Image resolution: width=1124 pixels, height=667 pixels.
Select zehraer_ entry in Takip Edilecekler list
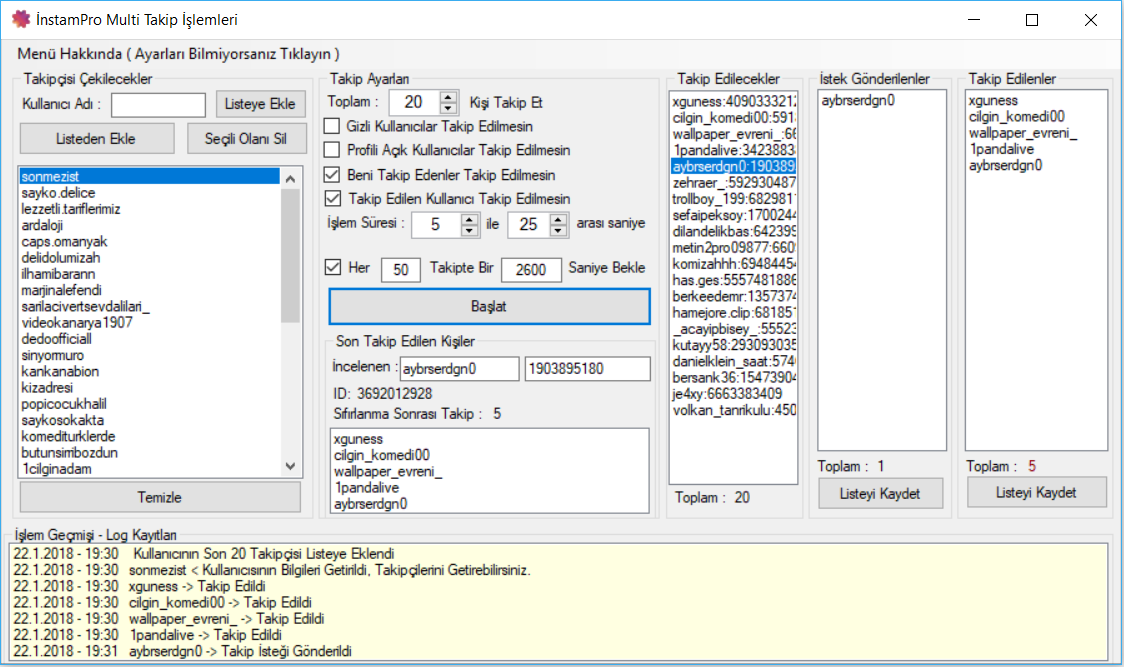pos(733,183)
